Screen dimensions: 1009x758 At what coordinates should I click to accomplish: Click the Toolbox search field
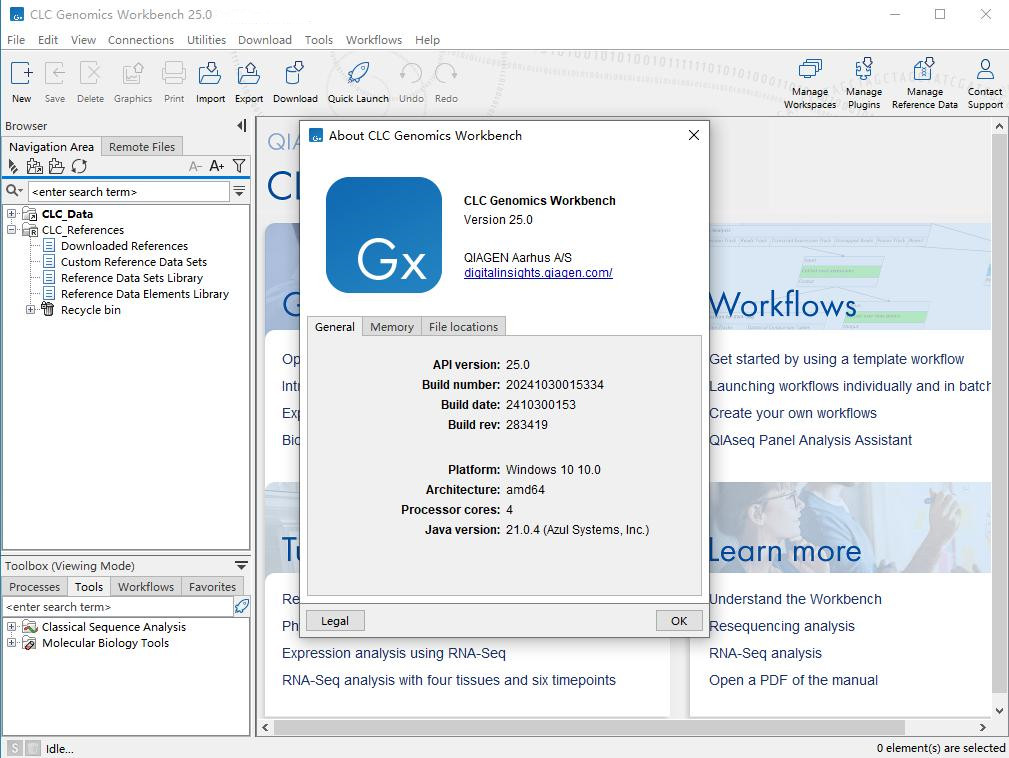(118, 607)
